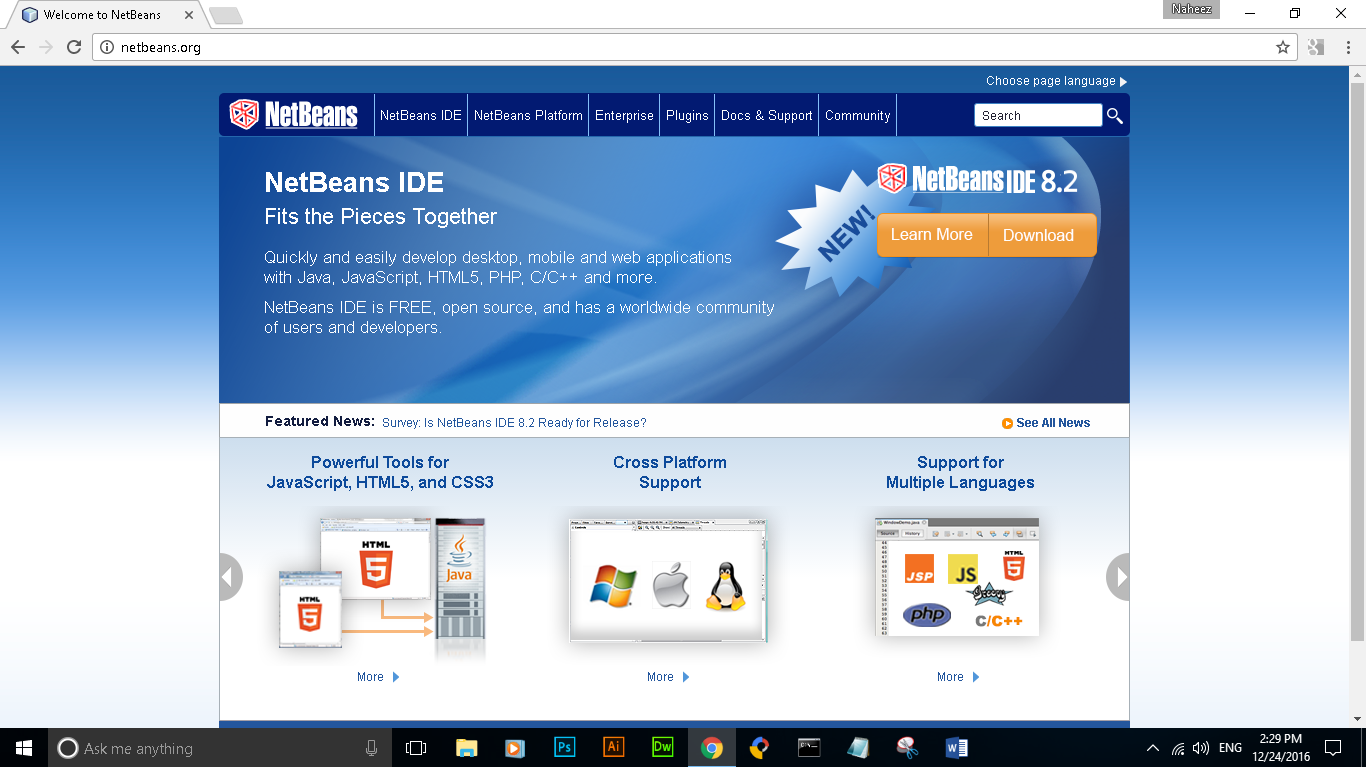Click the search magnifier icon
1366x767 pixels.
[x=1115, y=116]
